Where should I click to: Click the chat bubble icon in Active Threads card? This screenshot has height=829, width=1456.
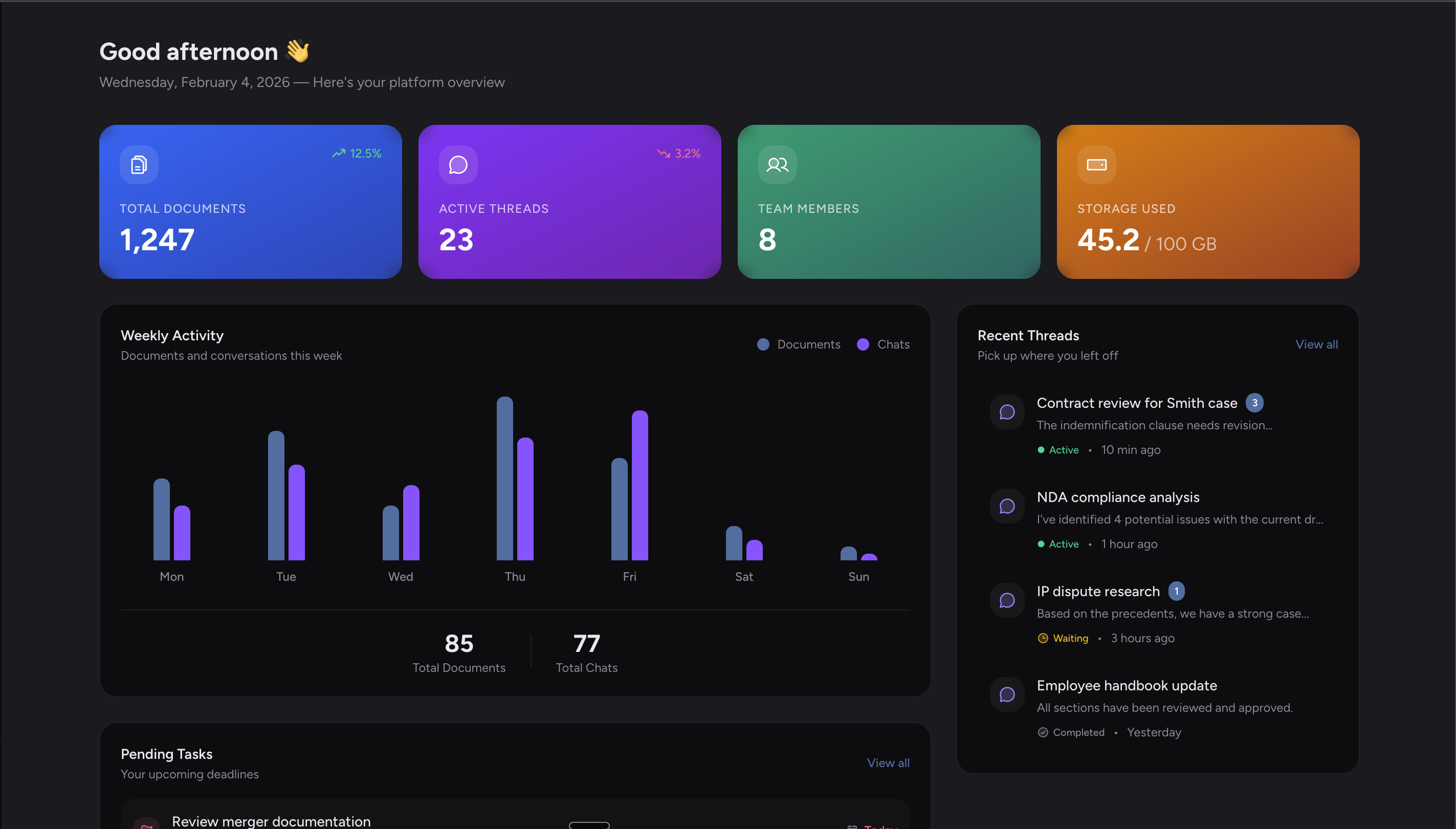pos(458,165)
